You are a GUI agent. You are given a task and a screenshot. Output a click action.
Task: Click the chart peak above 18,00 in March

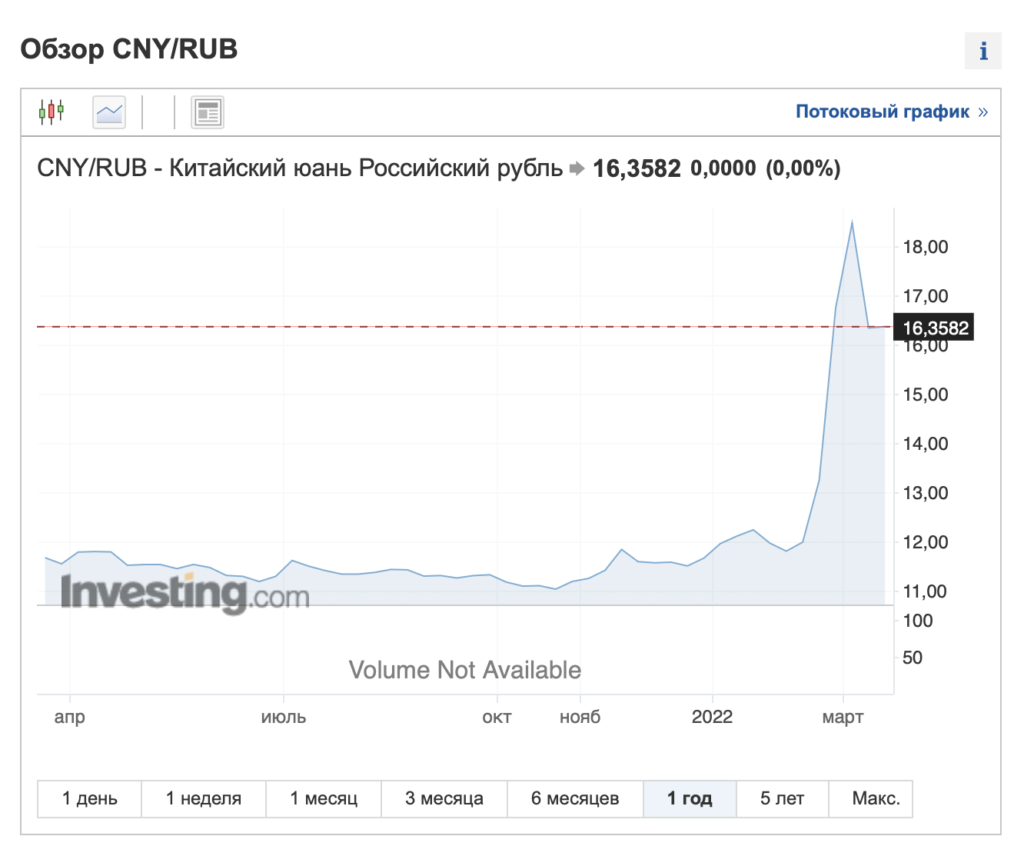tap(852, 222)
